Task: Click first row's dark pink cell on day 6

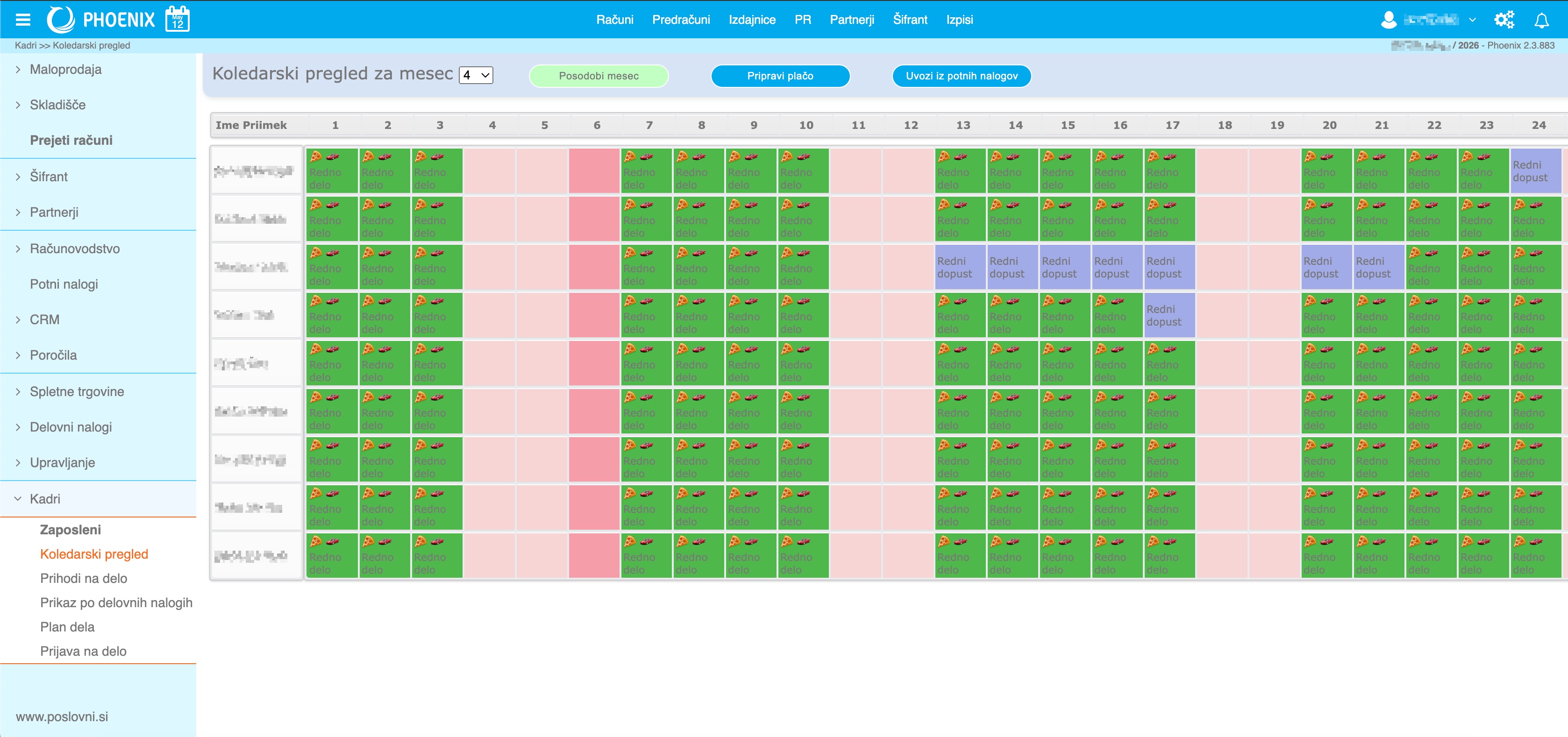Action: pyautogui.click(x=594, y=171)
